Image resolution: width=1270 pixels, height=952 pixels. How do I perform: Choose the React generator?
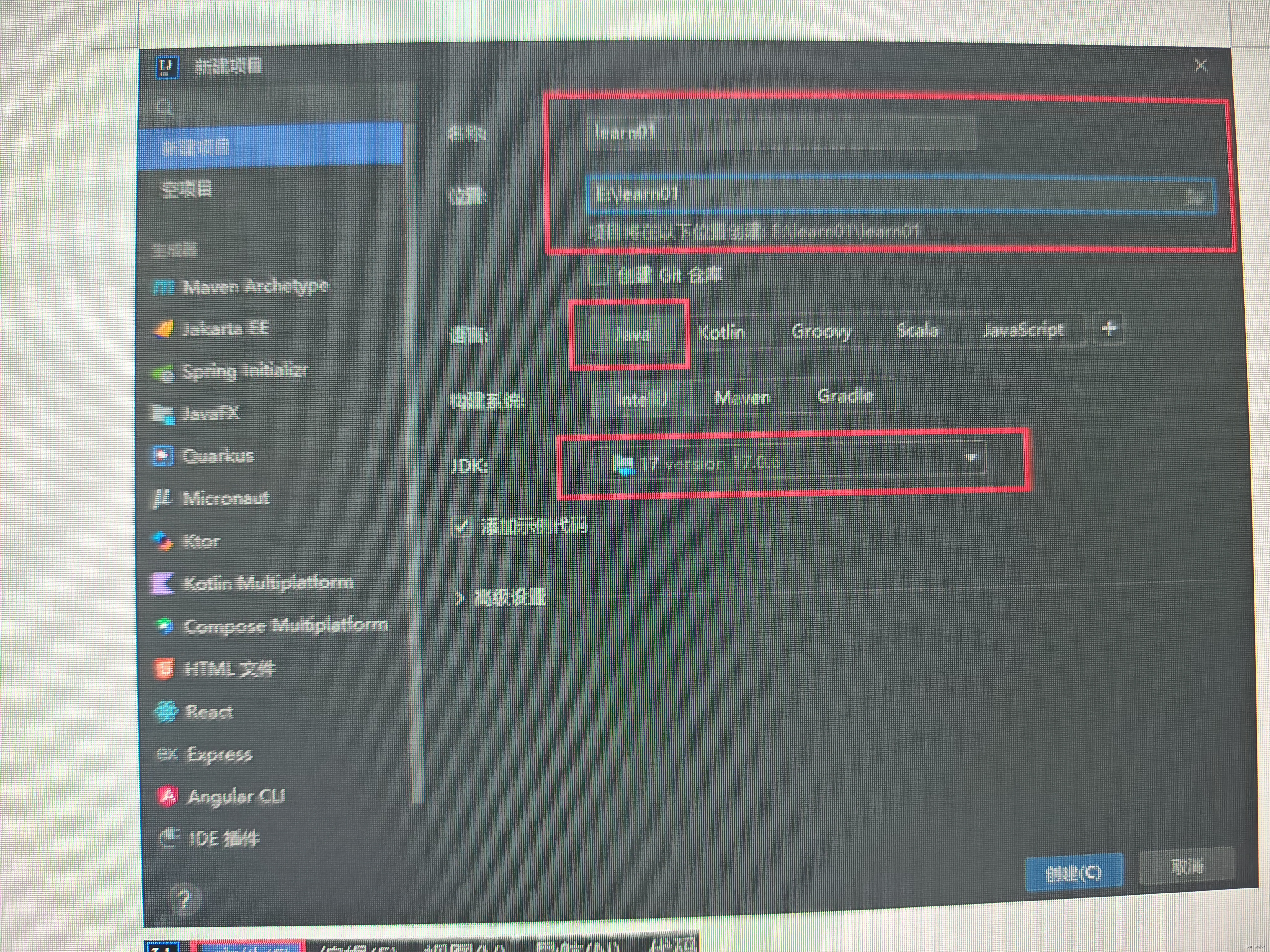coord(194,712)
